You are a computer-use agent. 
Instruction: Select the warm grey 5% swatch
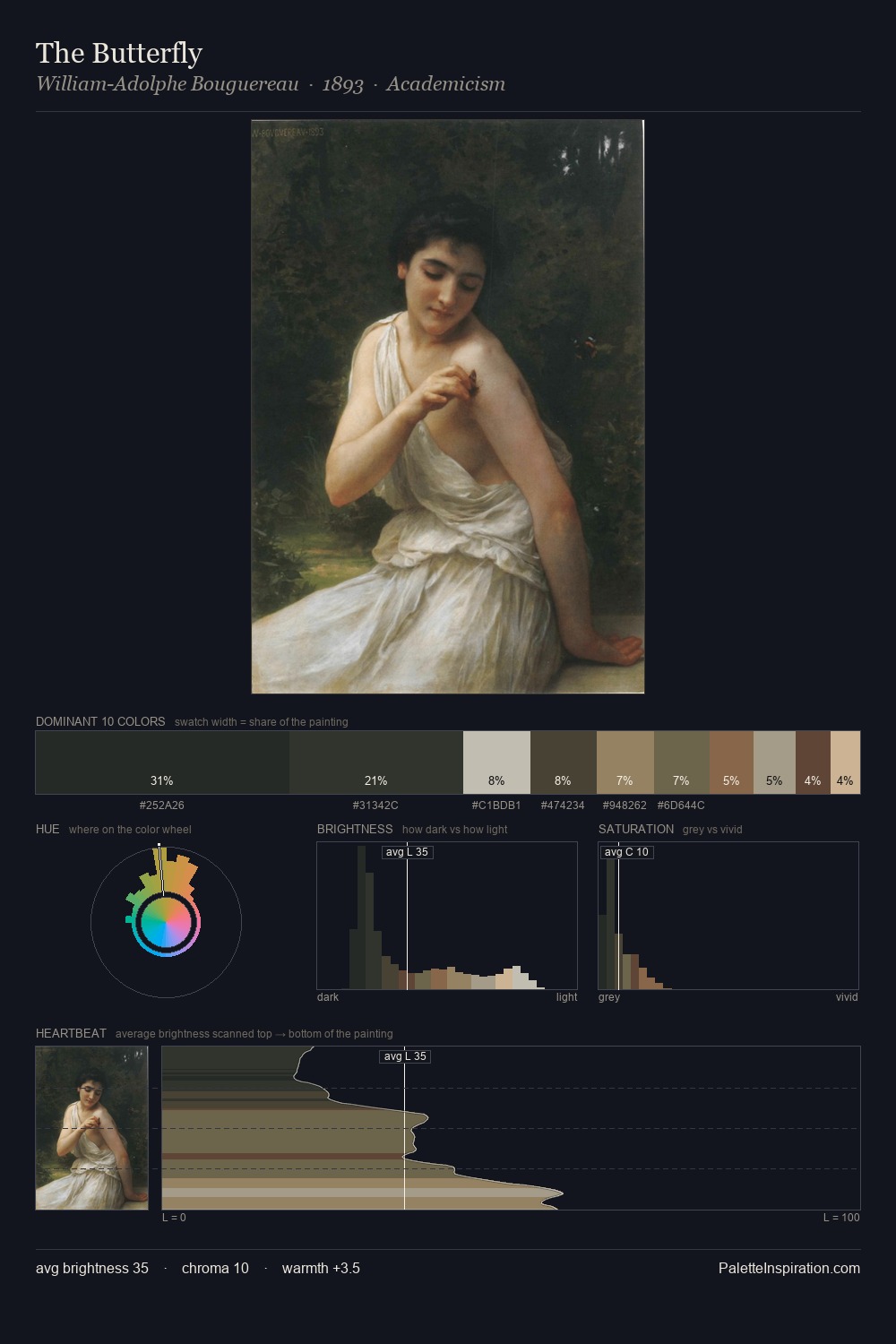[x=774, y=762]
